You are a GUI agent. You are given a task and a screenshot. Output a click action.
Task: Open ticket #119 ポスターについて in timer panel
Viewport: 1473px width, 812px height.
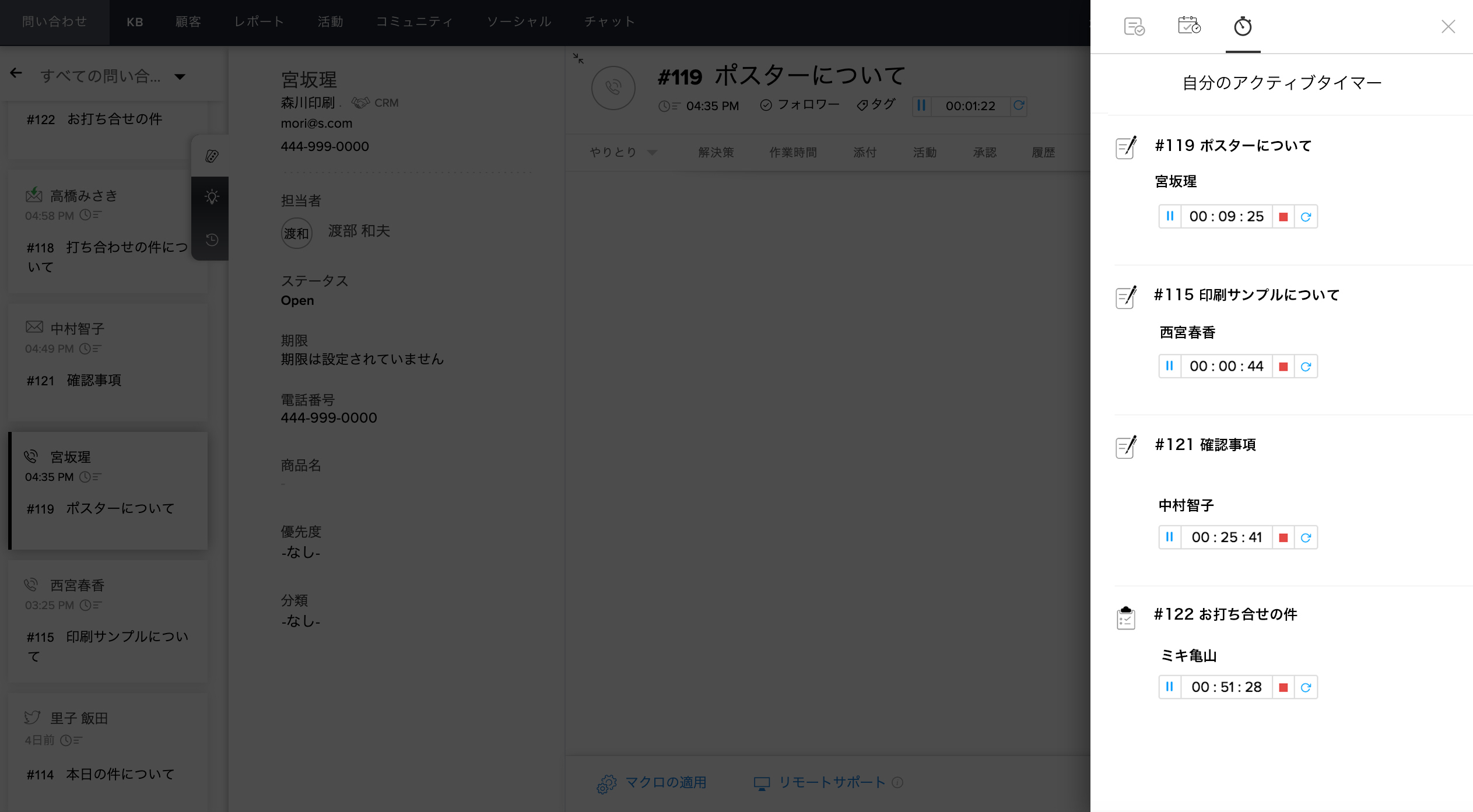tap(1233, 145)
